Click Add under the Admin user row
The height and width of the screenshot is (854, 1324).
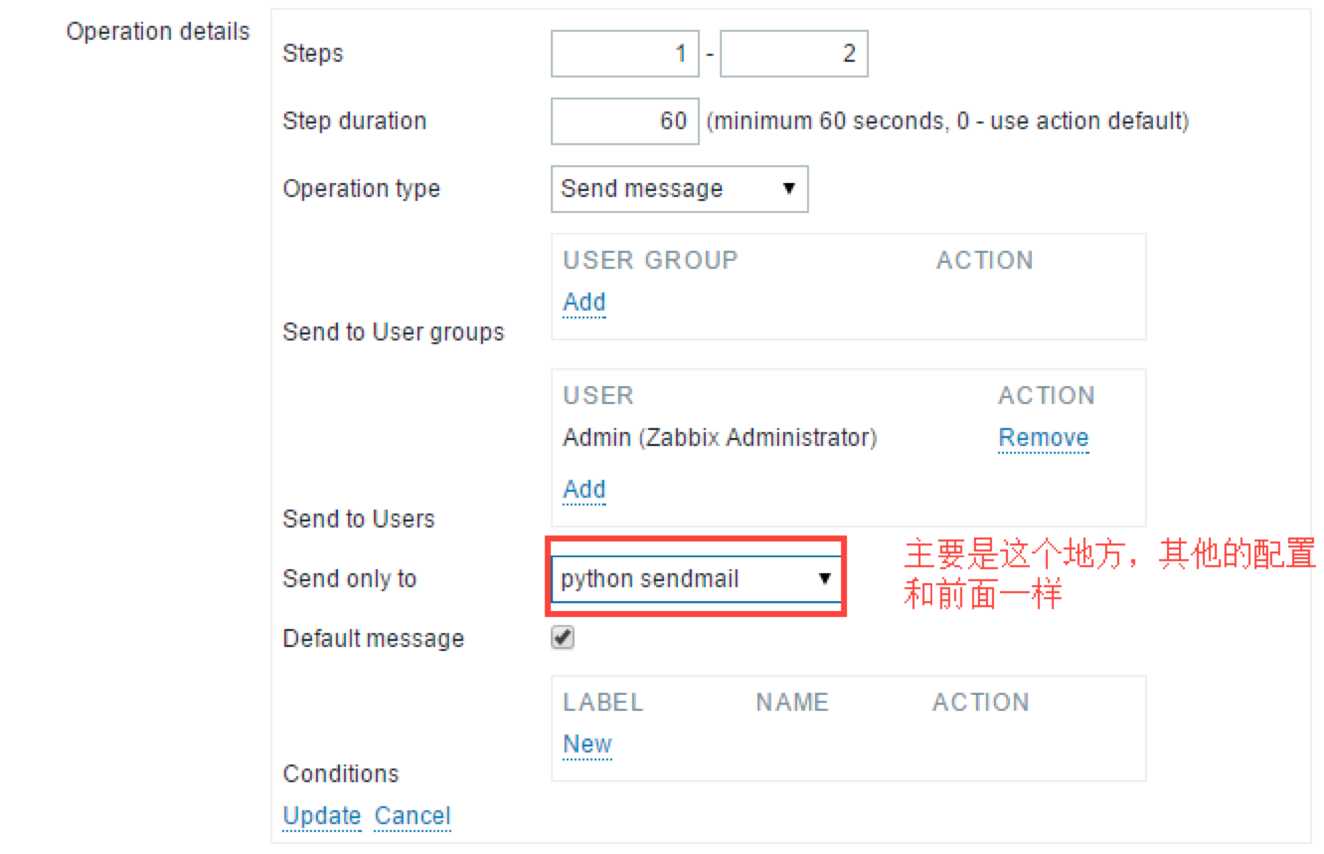pos(584,489)
